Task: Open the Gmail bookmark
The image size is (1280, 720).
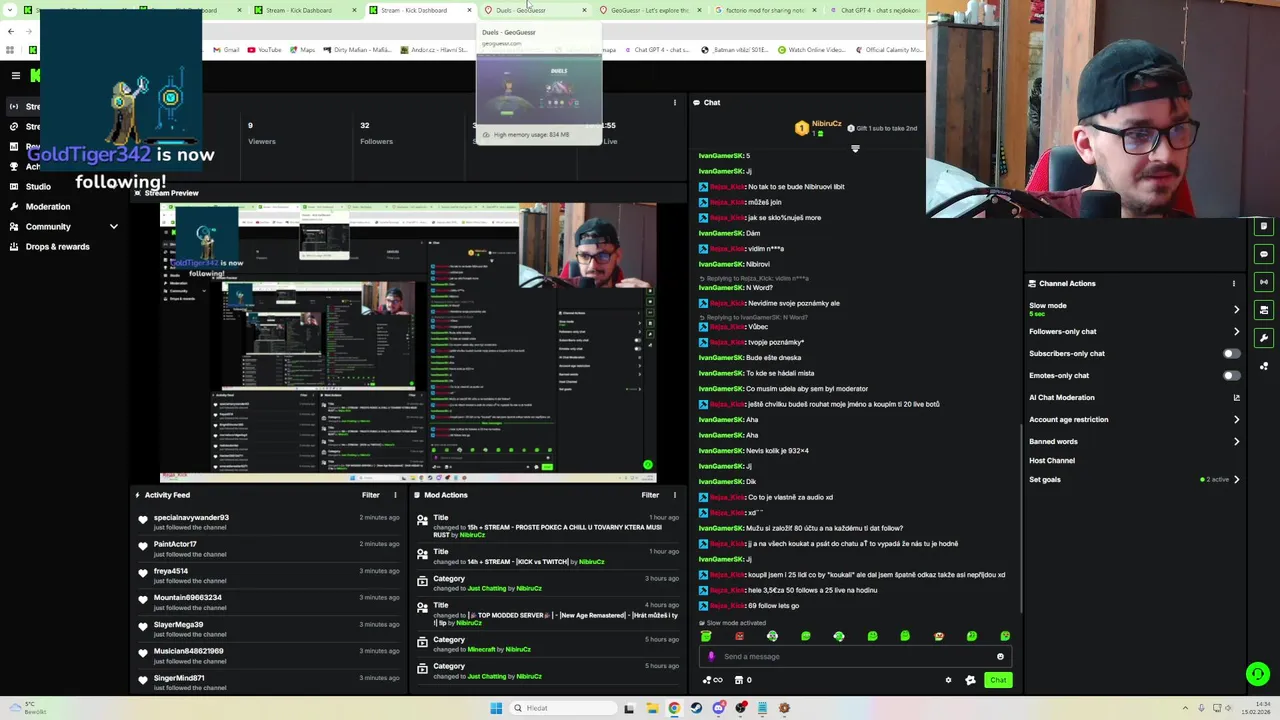Action: pyautogui.click(x=225, y=50)
